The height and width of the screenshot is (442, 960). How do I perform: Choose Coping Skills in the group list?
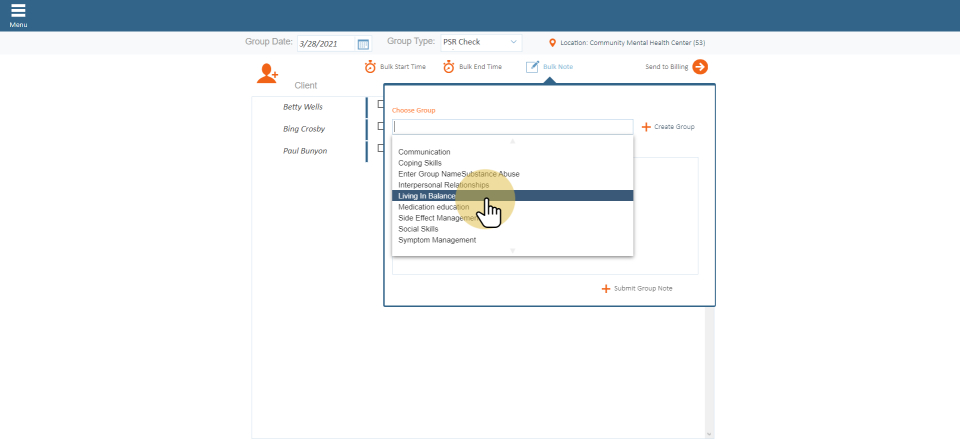point(420,163)
